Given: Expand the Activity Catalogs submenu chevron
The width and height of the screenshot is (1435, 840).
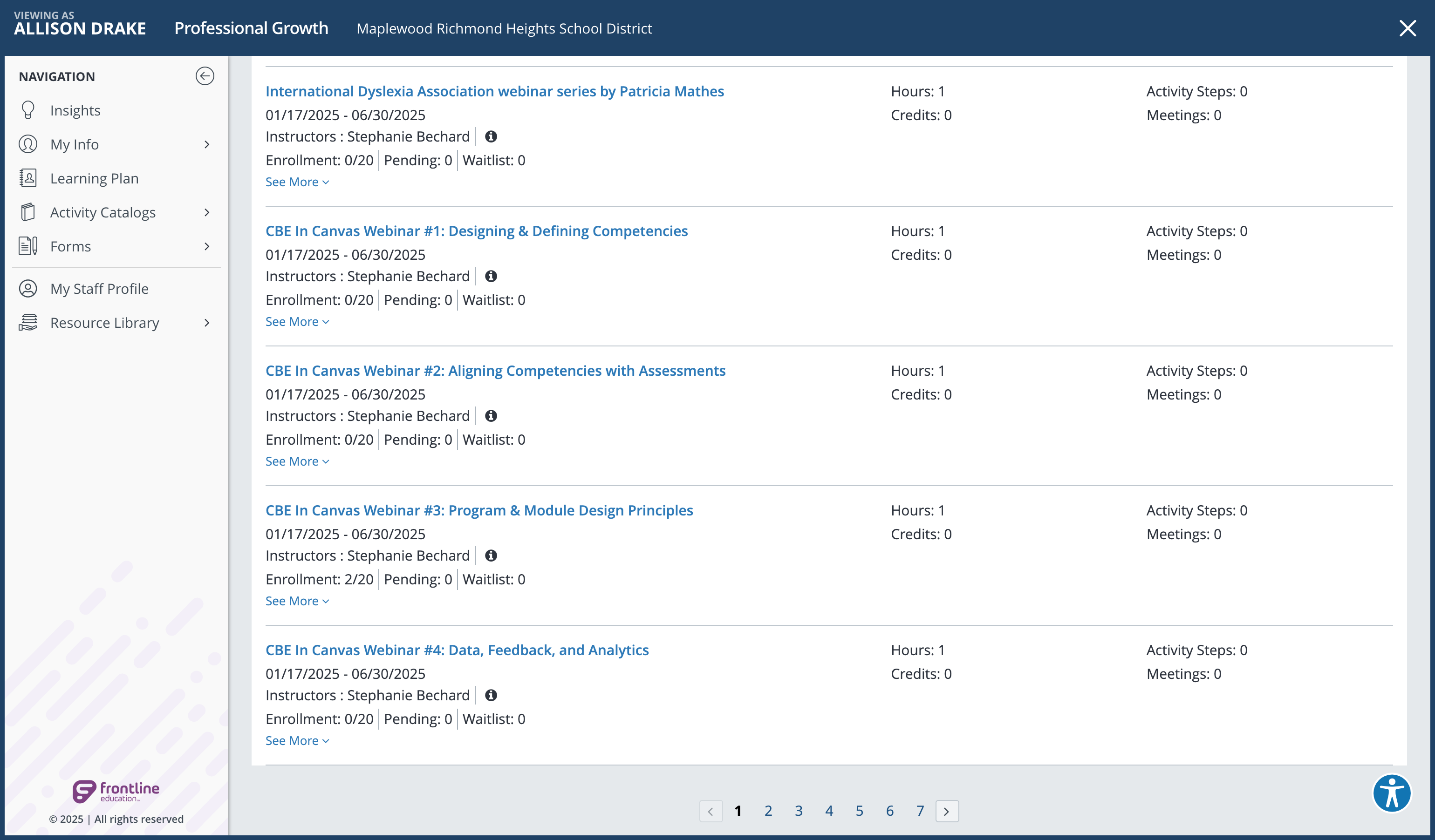Looking at the screenshot, I should pyautogui.click(x=207, y=212).
